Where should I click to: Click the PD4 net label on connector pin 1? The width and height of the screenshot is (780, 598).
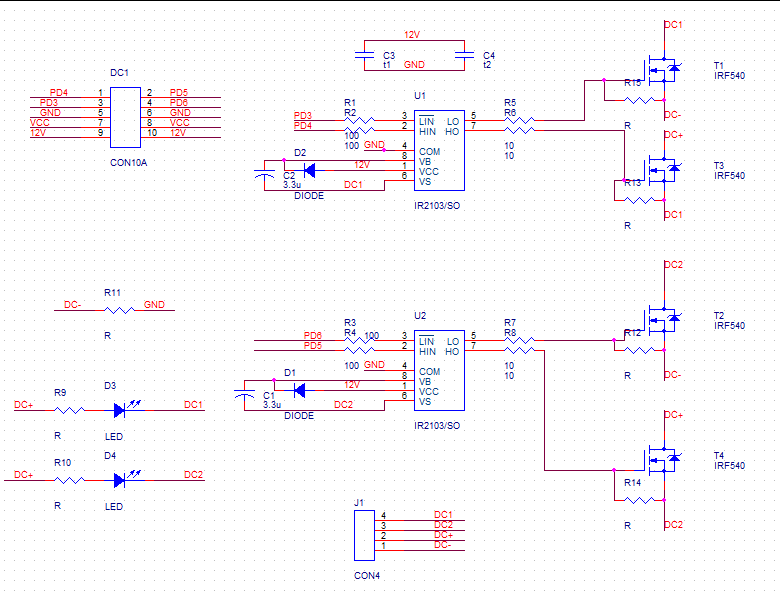pyautogui.click(x=59, y=93)
